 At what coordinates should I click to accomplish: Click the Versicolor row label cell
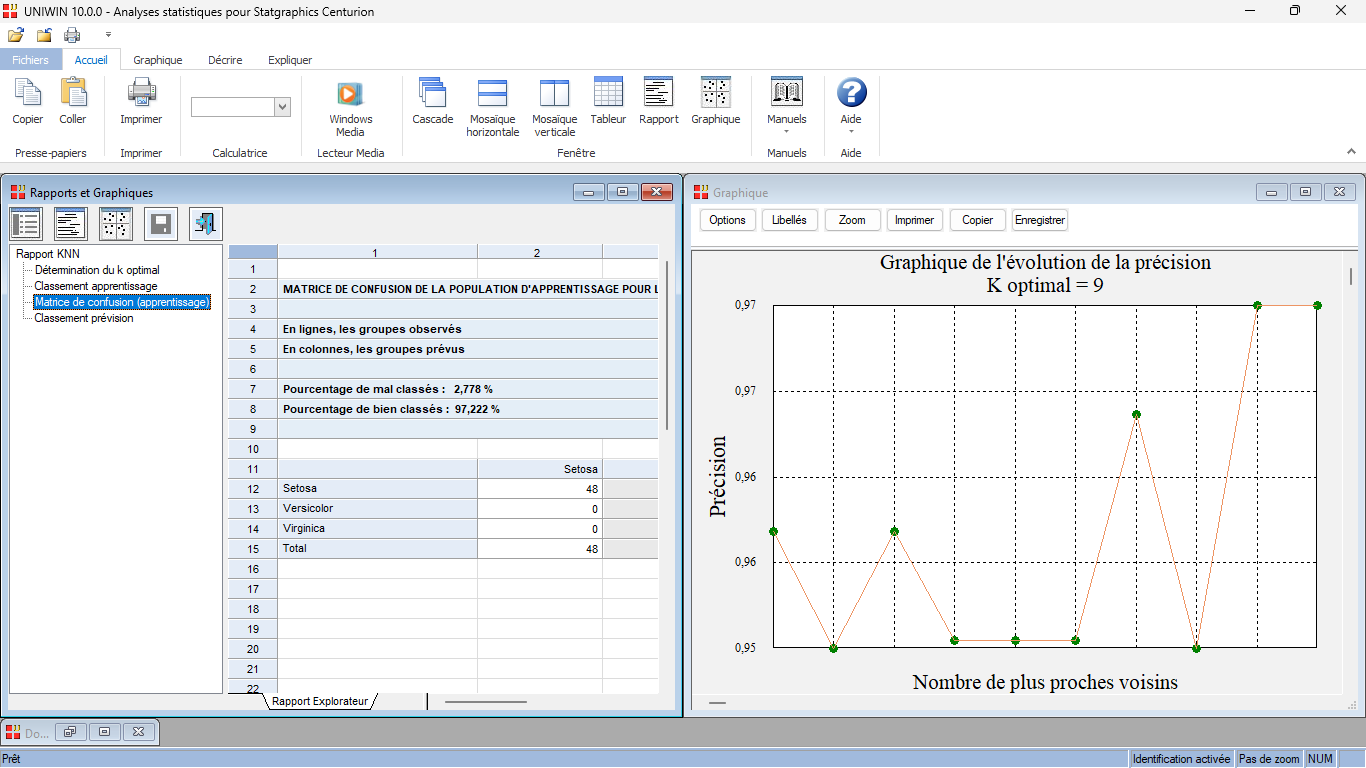coord(377,508)
